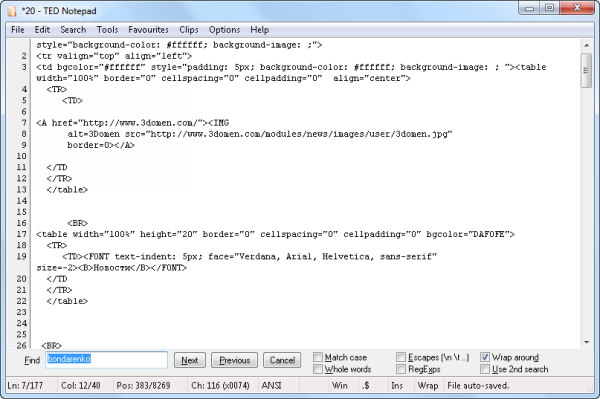Click the scrollbar down arrow
This screenshot has width=600, height=399.
(x=587, y=342)
